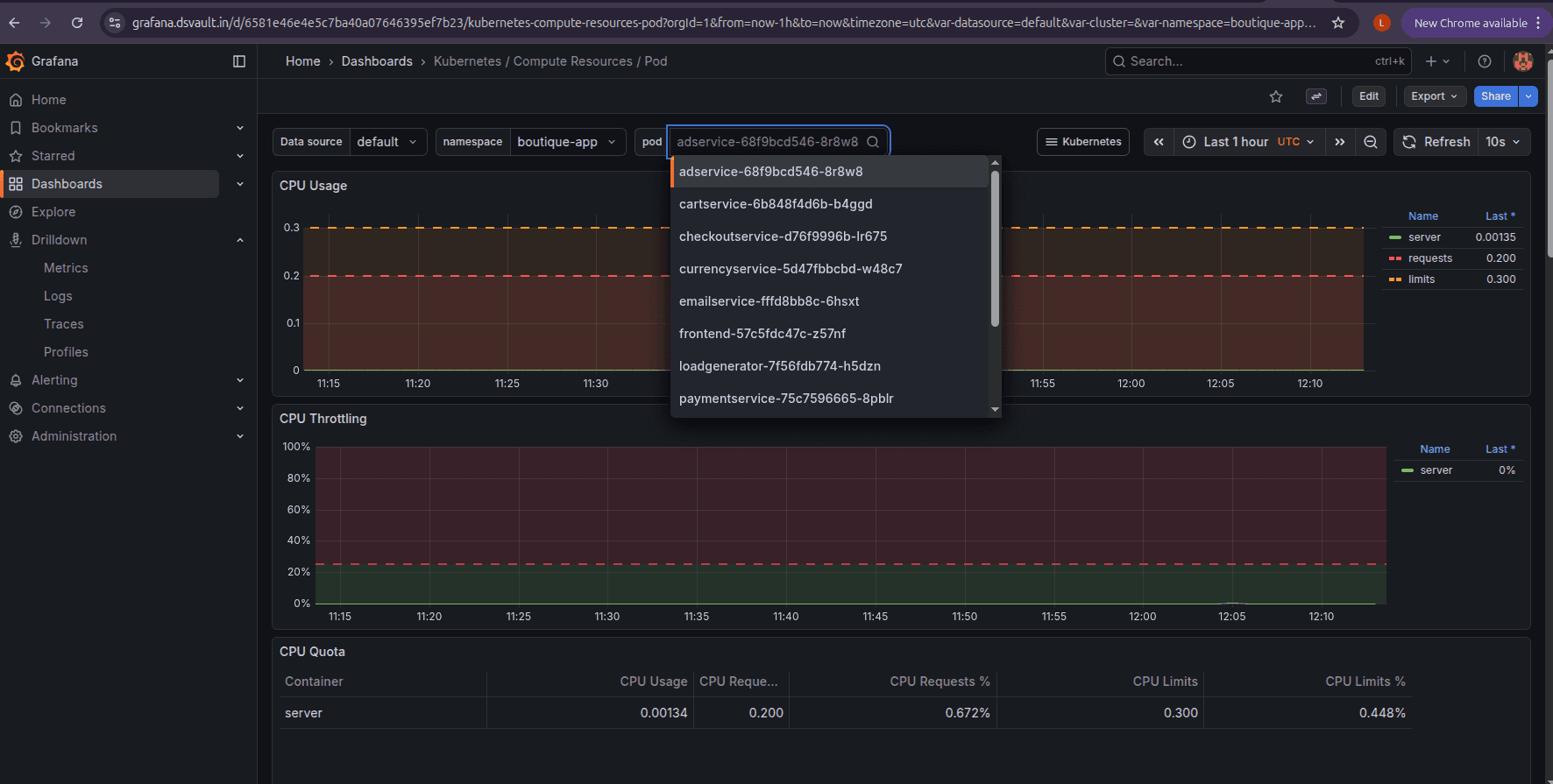The image size is (1553, 784).
Task: Click pod list scroll-down arrow
Action: tap(995, 409)
